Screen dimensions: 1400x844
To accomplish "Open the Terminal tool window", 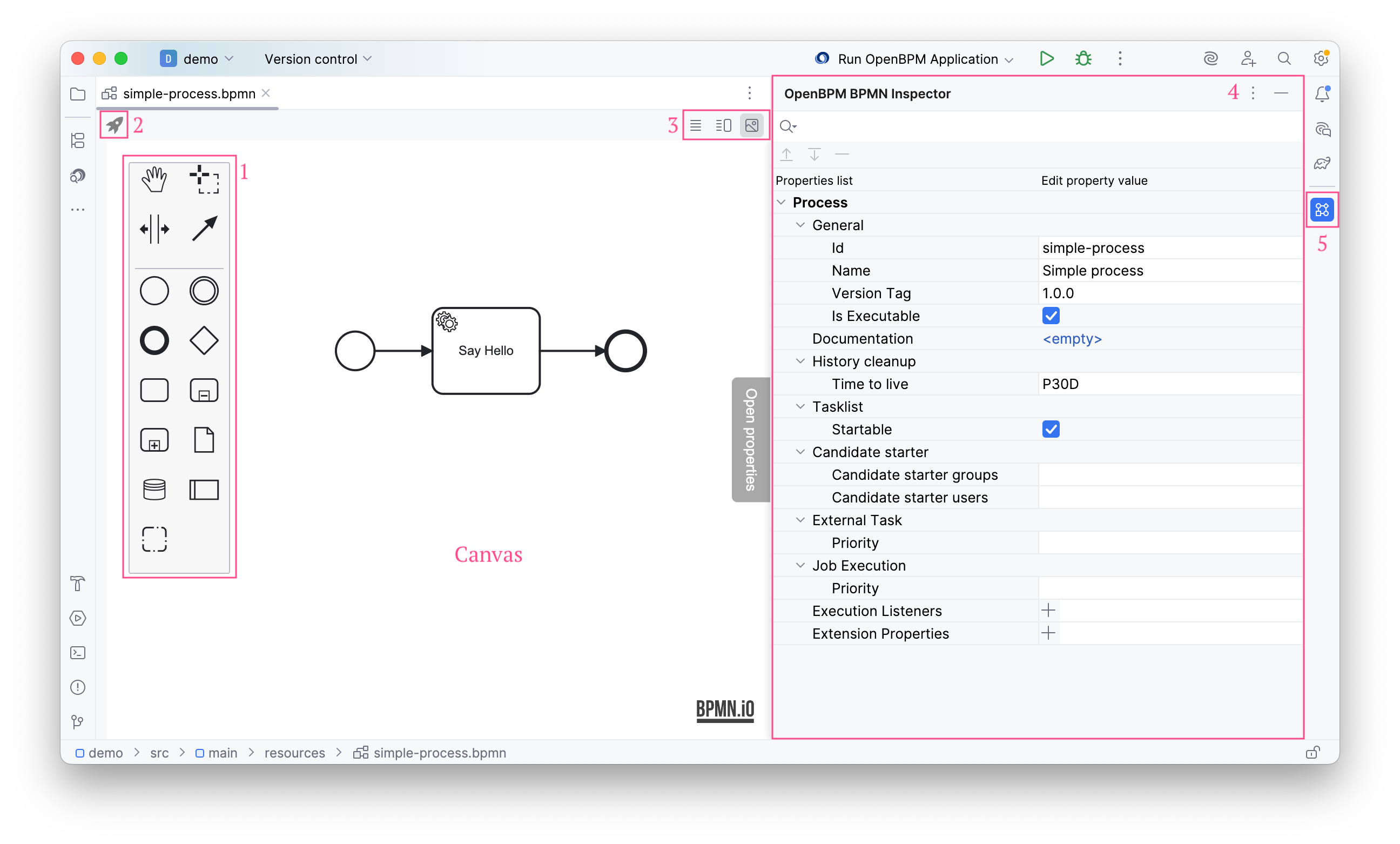I will (x=78, y=653).
